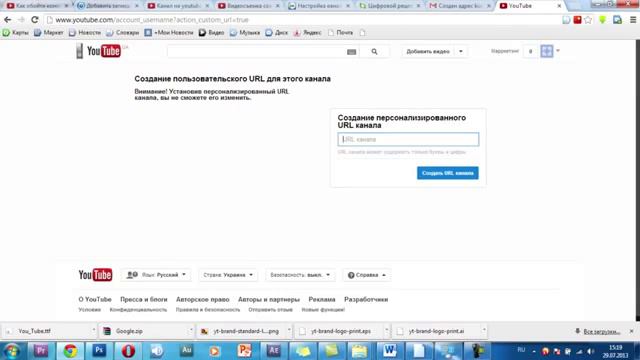The height and width of the screenshot is (360, 640).
Task: Open the 'Маркет' bookmark
Action: (49, 33)
